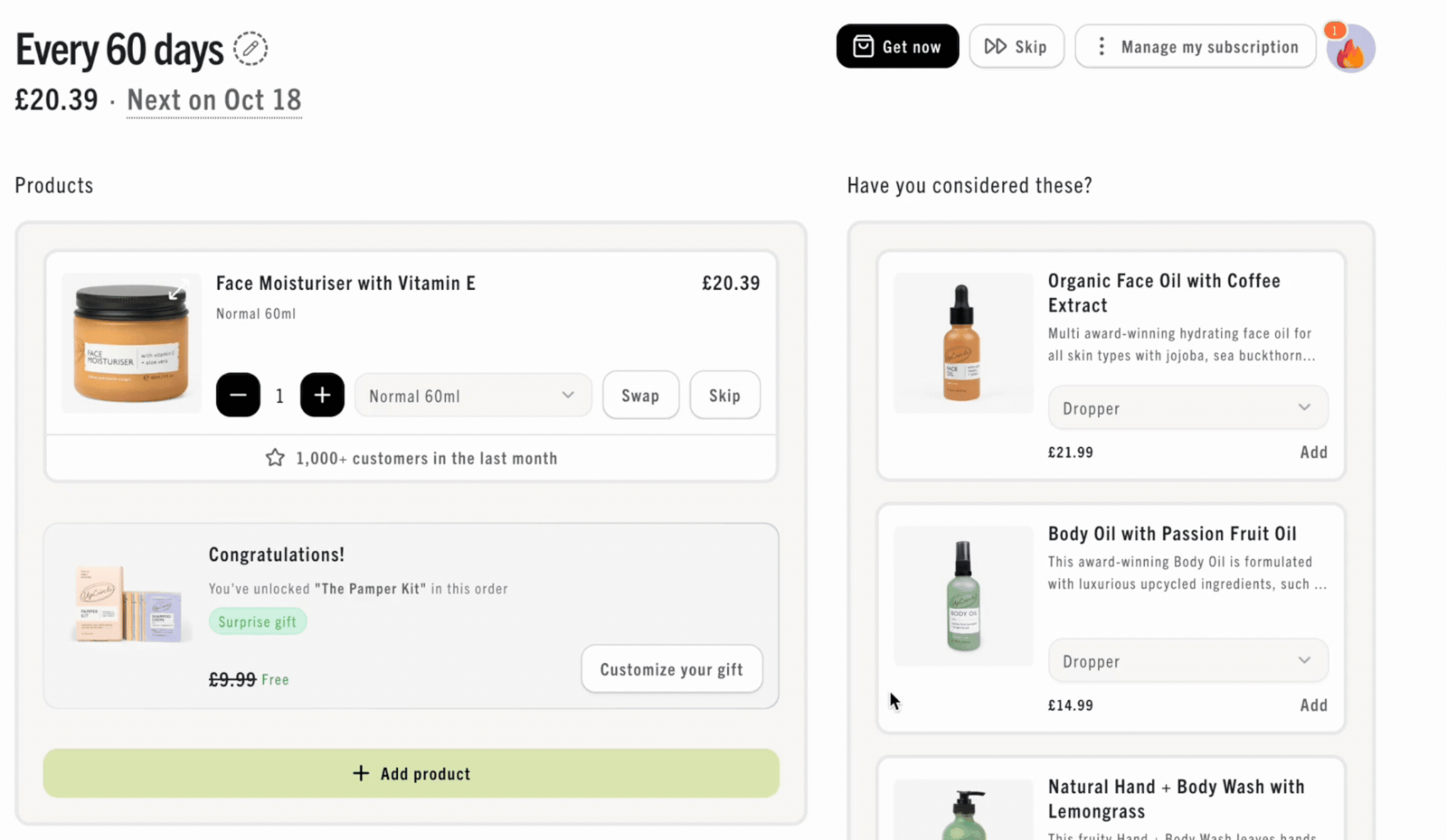Click the green Add product button
The height and width of the screenshot is (840, 1447).
pyautogui.click(x=411, y=774)
